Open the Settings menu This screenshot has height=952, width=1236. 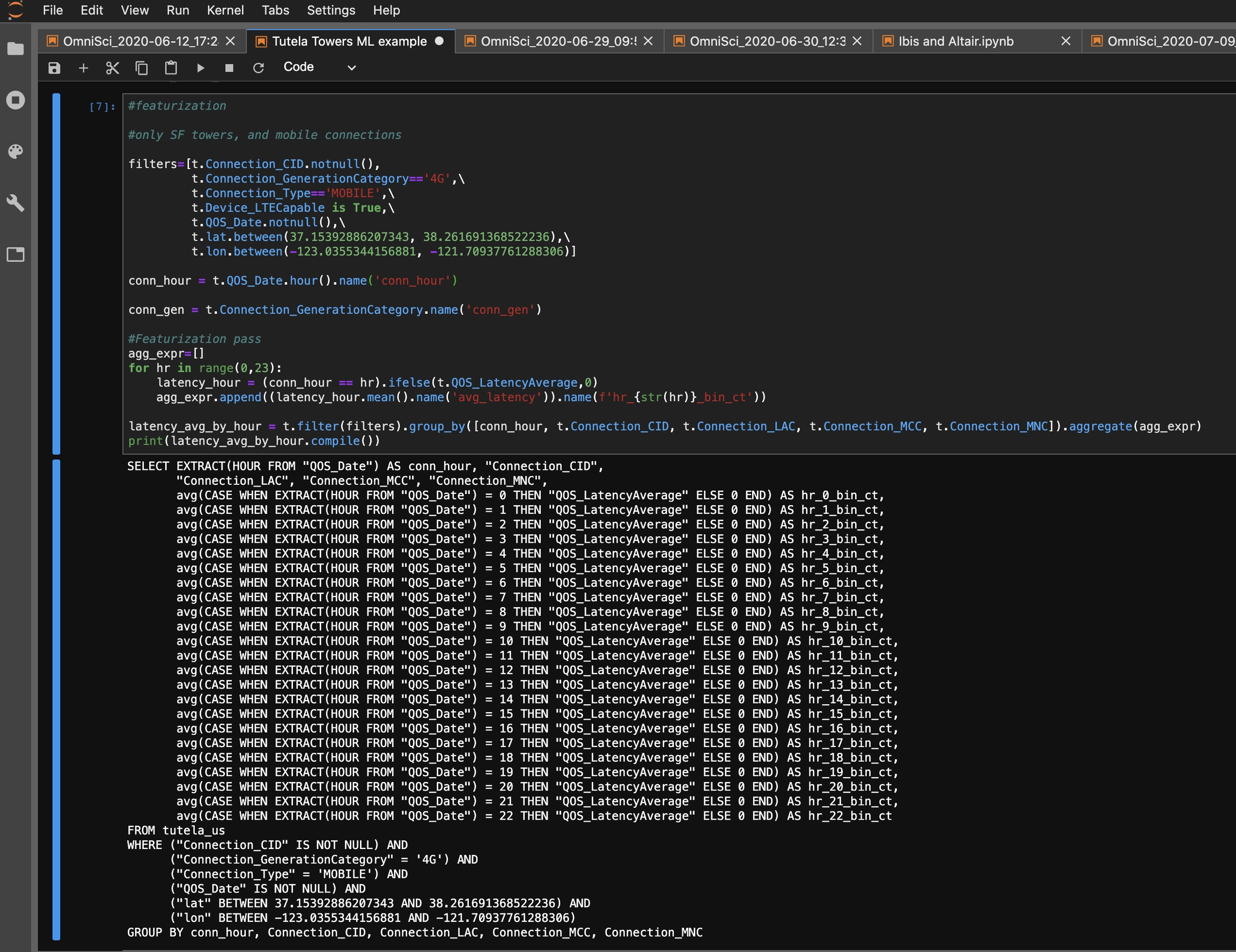330,10
